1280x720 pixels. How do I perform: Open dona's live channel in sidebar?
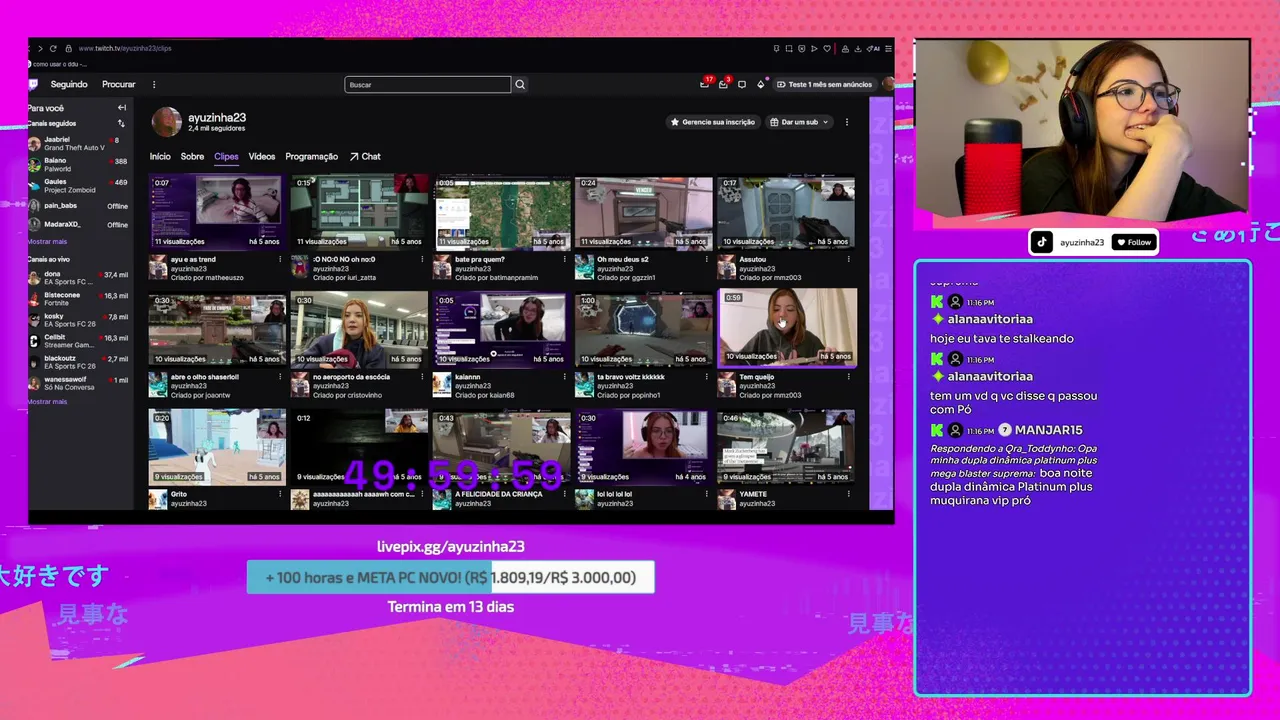[78, 277]
